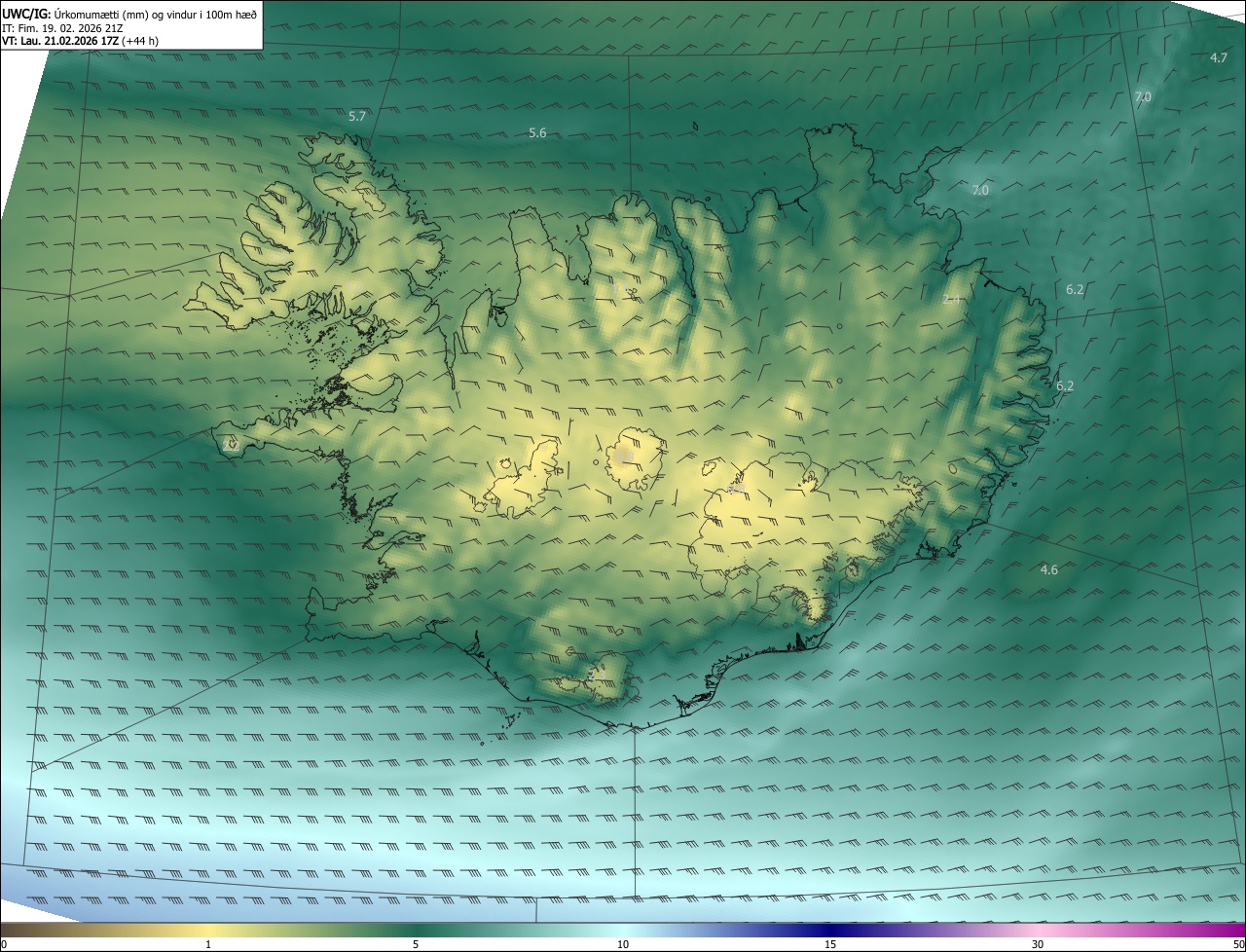Screen dimensions: 1246x952
Task: Click the 'VT: Lau. 21.02.2026 17Z (+44 h)' line
Action: [80, 41]
